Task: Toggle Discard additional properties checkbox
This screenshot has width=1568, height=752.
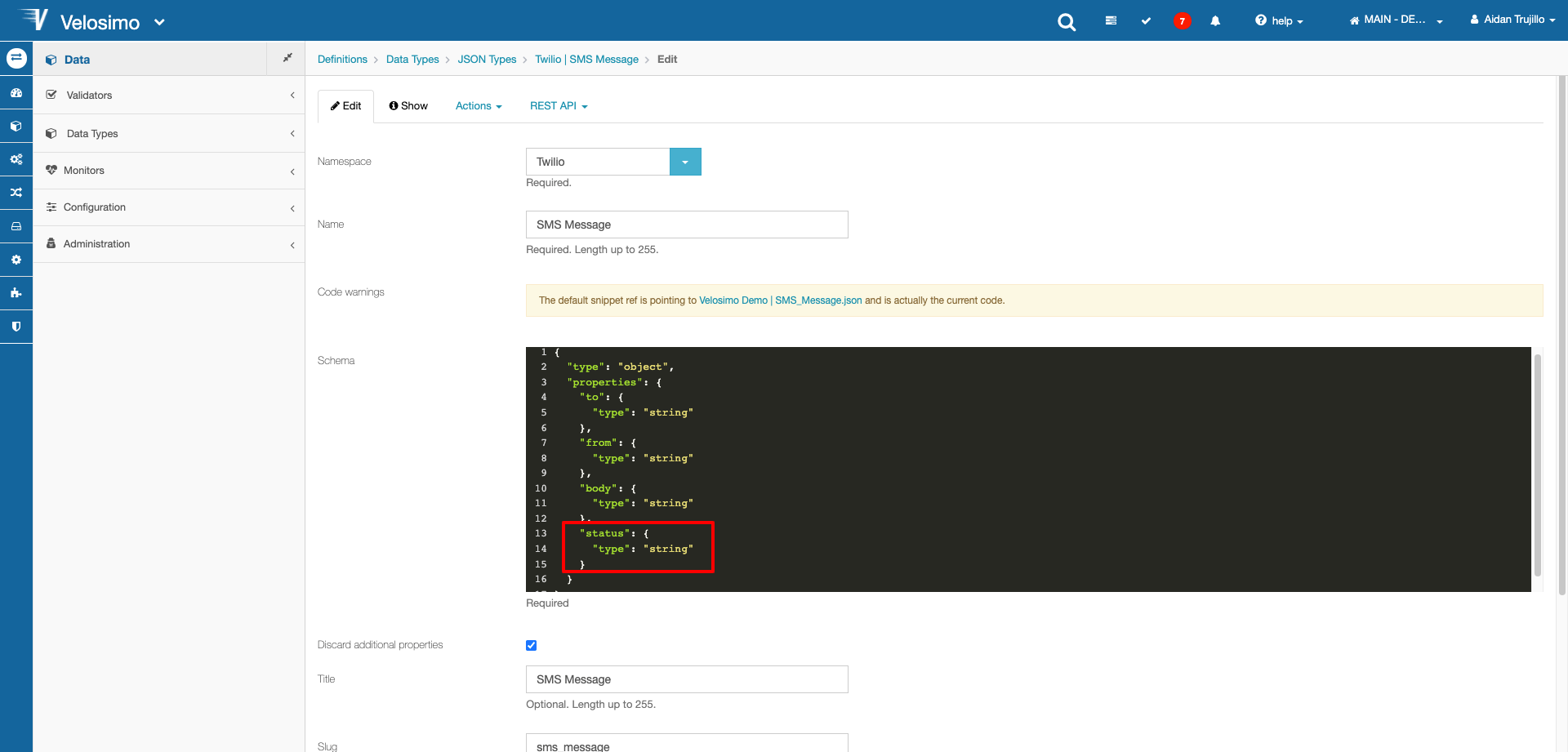Action: pyautogui.click(x=532, y=645)
